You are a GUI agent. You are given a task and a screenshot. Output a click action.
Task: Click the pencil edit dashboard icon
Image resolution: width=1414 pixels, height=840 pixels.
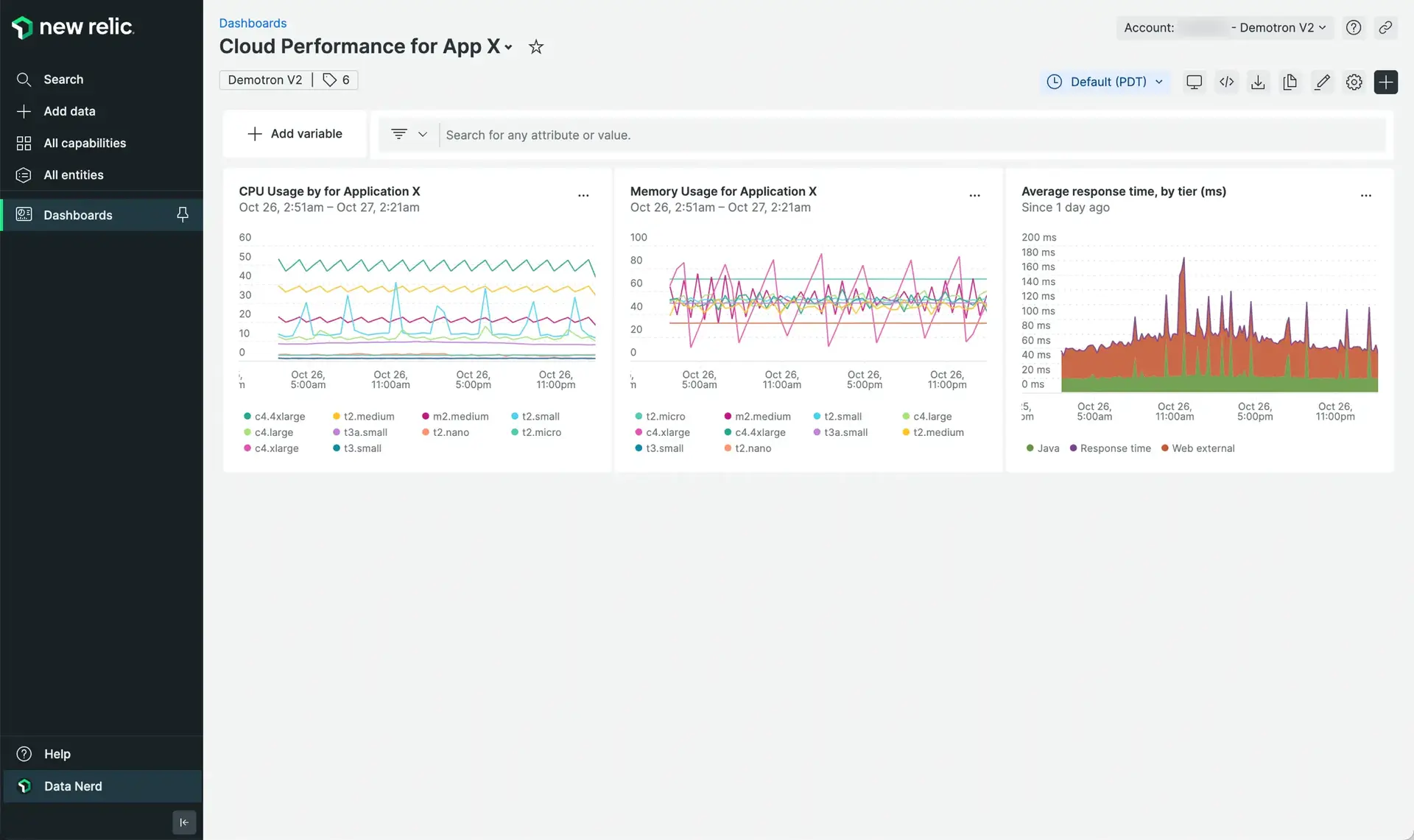[x=1322, y=82]
